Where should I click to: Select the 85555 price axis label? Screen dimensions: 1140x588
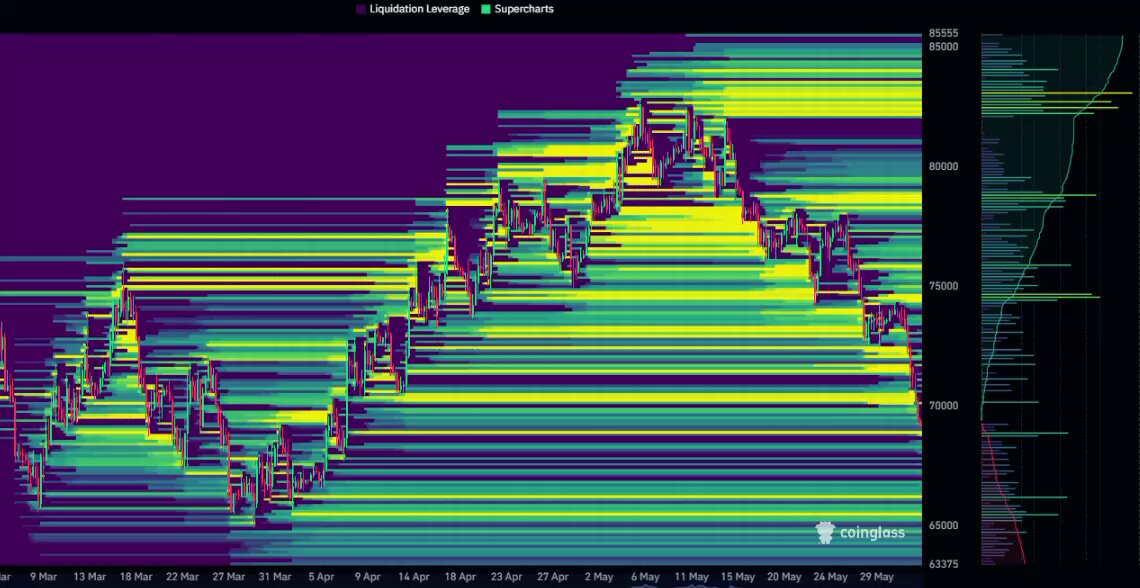tap(943, 33)
